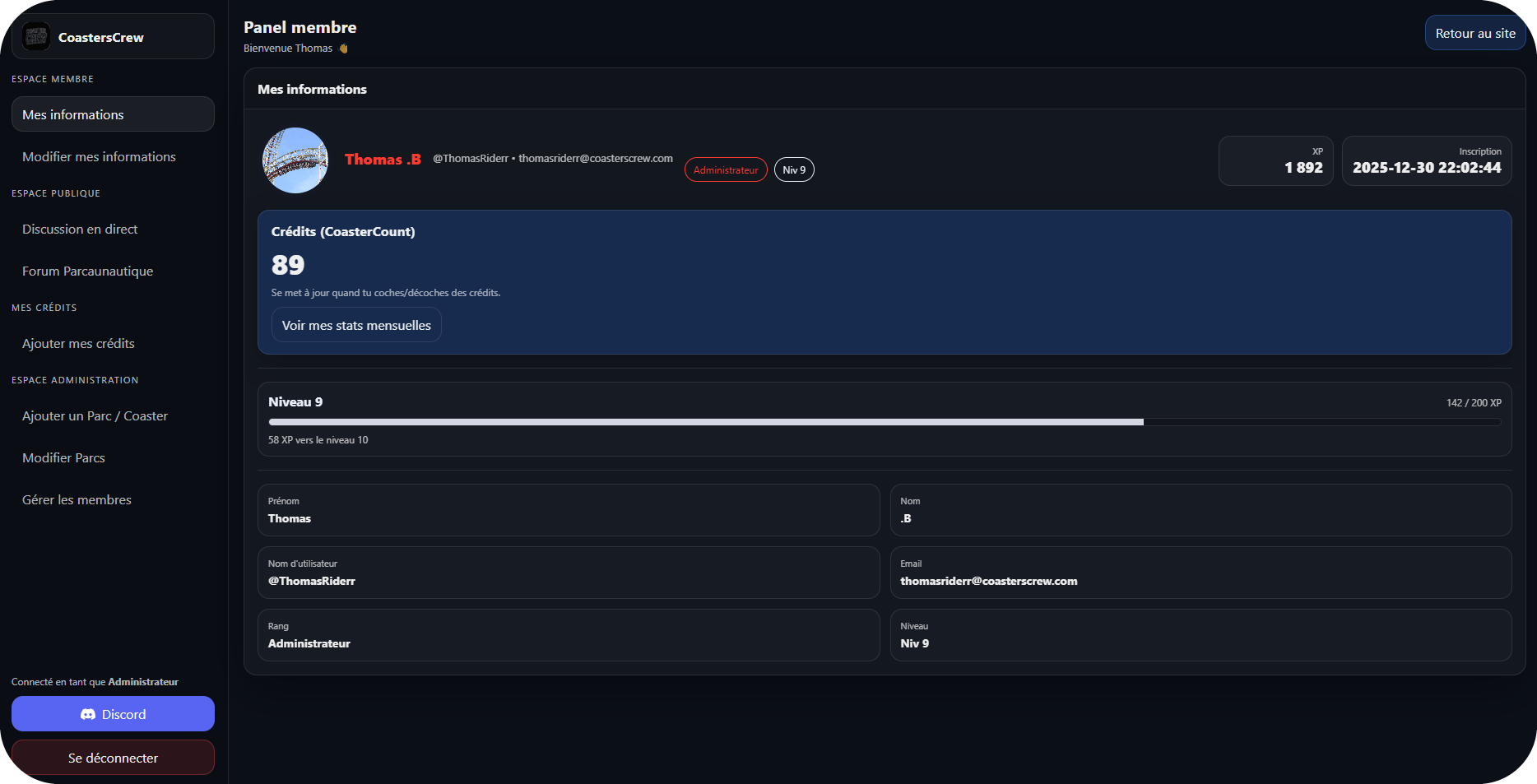This screenshot has width=1537, height=784.
Task: Click the Niv 9 badge
Action: coord(794,170)
